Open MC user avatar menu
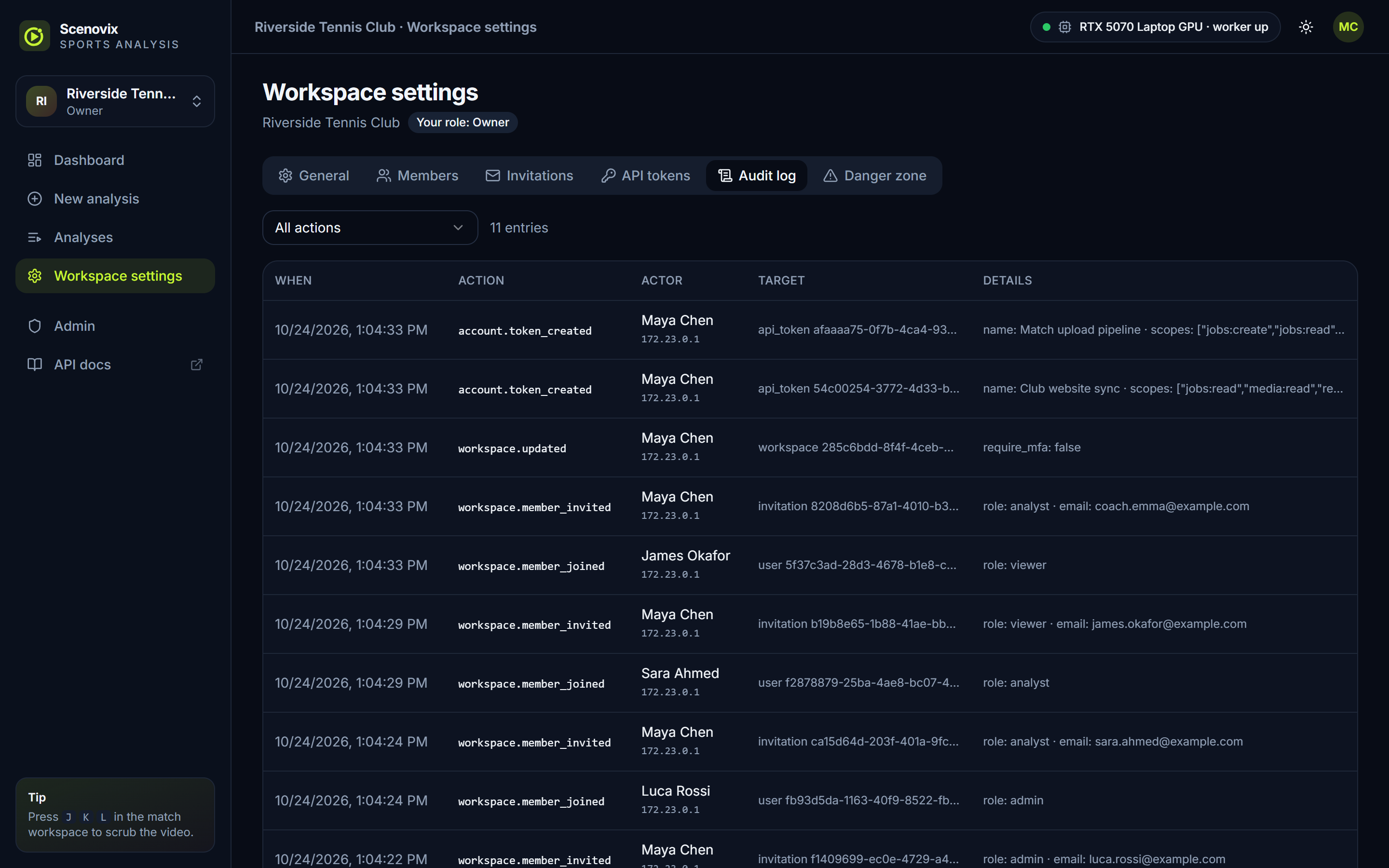 (x=1348, y=27)
